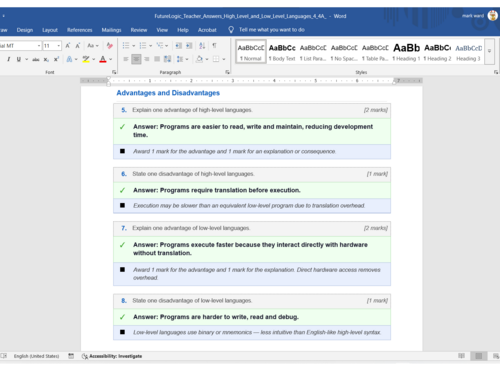Apply yellow text highlight color
Image resolution: width=500 pixels, height=375 pixels.
[86, 59]
